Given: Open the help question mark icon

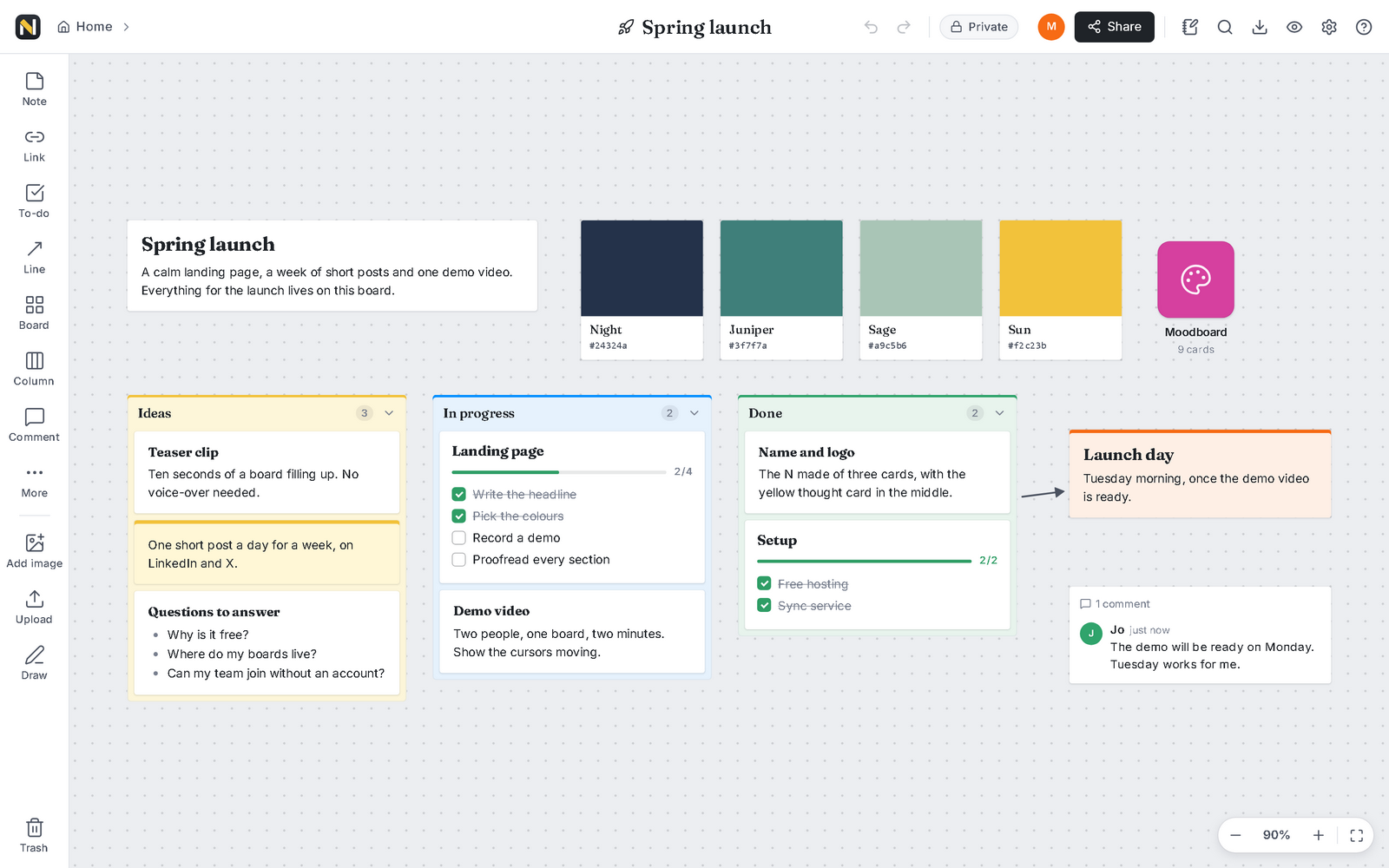Looking at the screenshot, I should point(1364,27).
